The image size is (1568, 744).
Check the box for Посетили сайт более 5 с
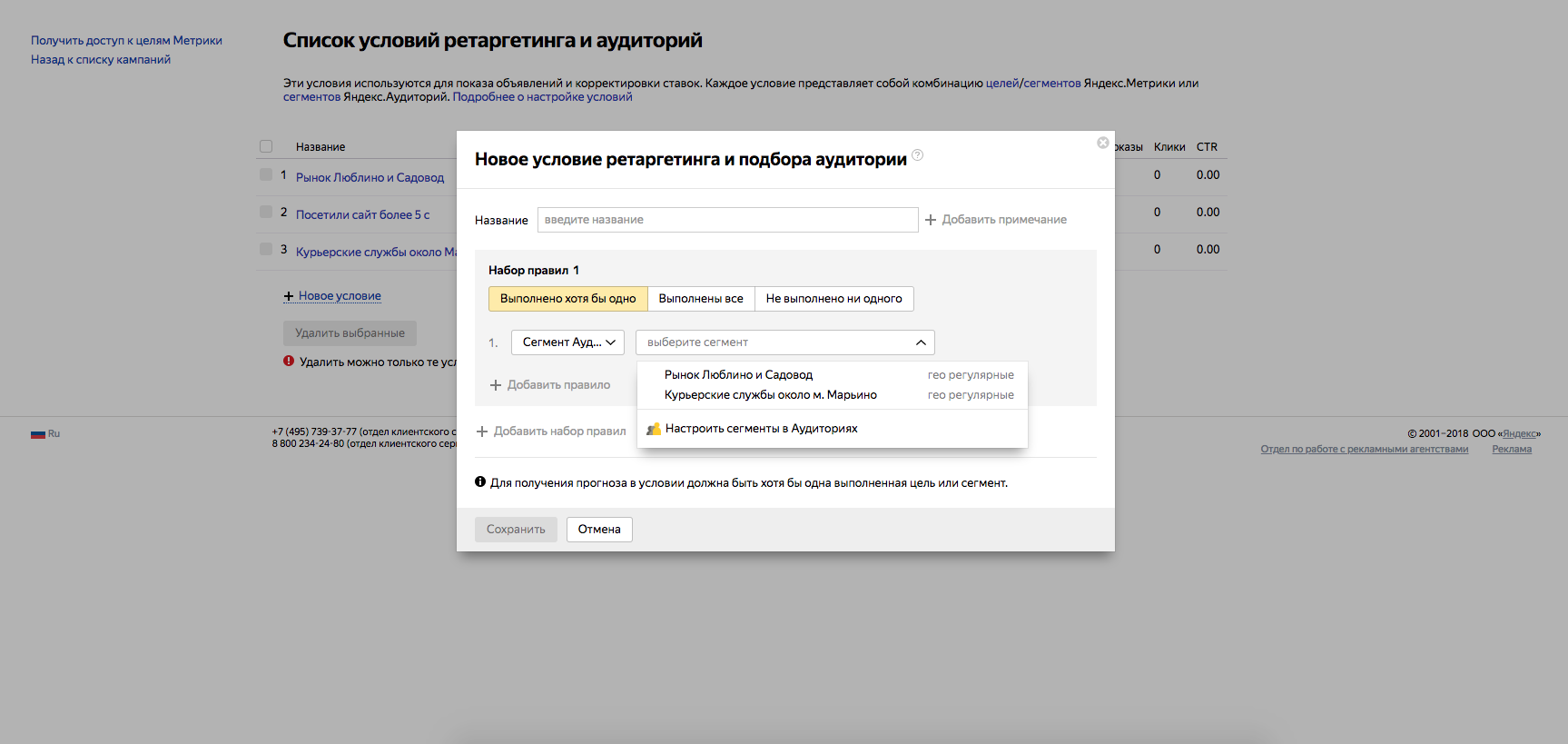(x=266, y=212)
